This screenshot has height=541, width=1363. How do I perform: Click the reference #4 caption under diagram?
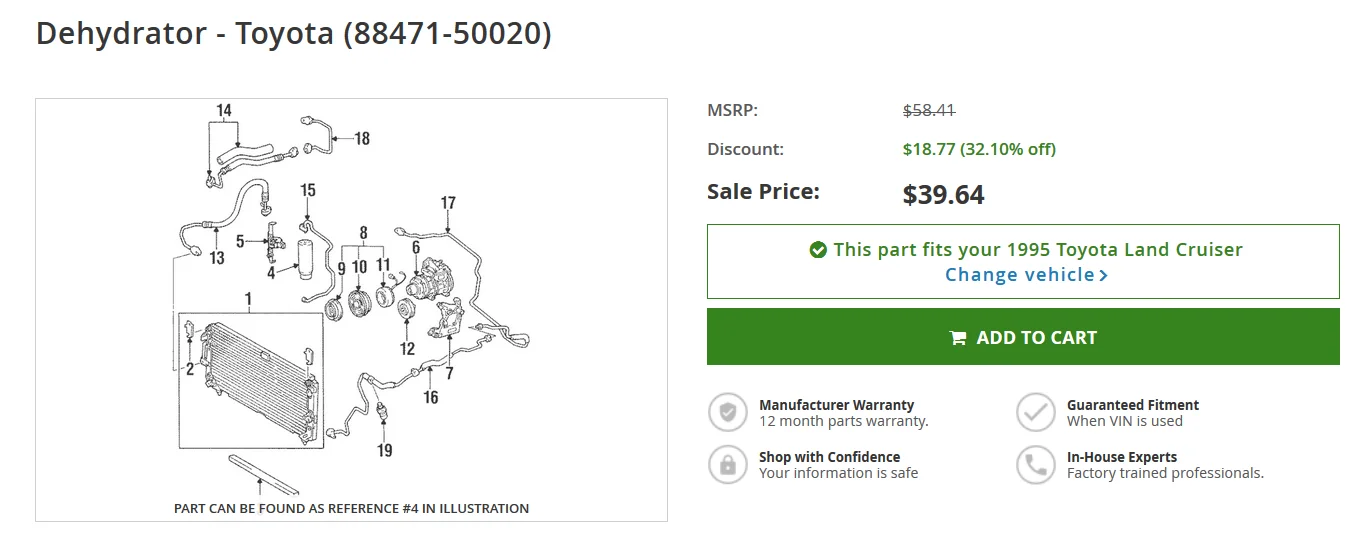352,508
